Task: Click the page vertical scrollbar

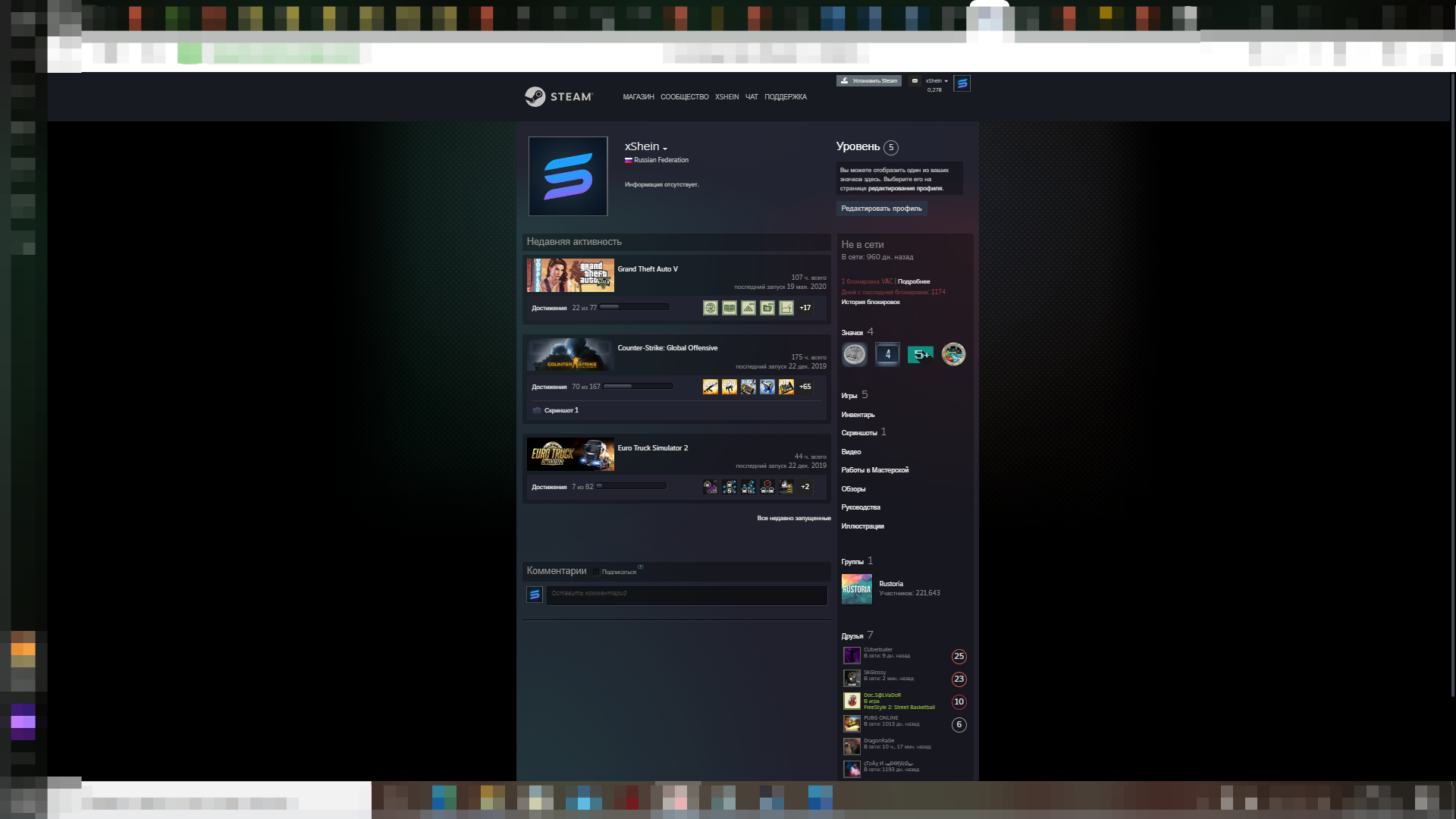Action: [x=1452, y=385]
